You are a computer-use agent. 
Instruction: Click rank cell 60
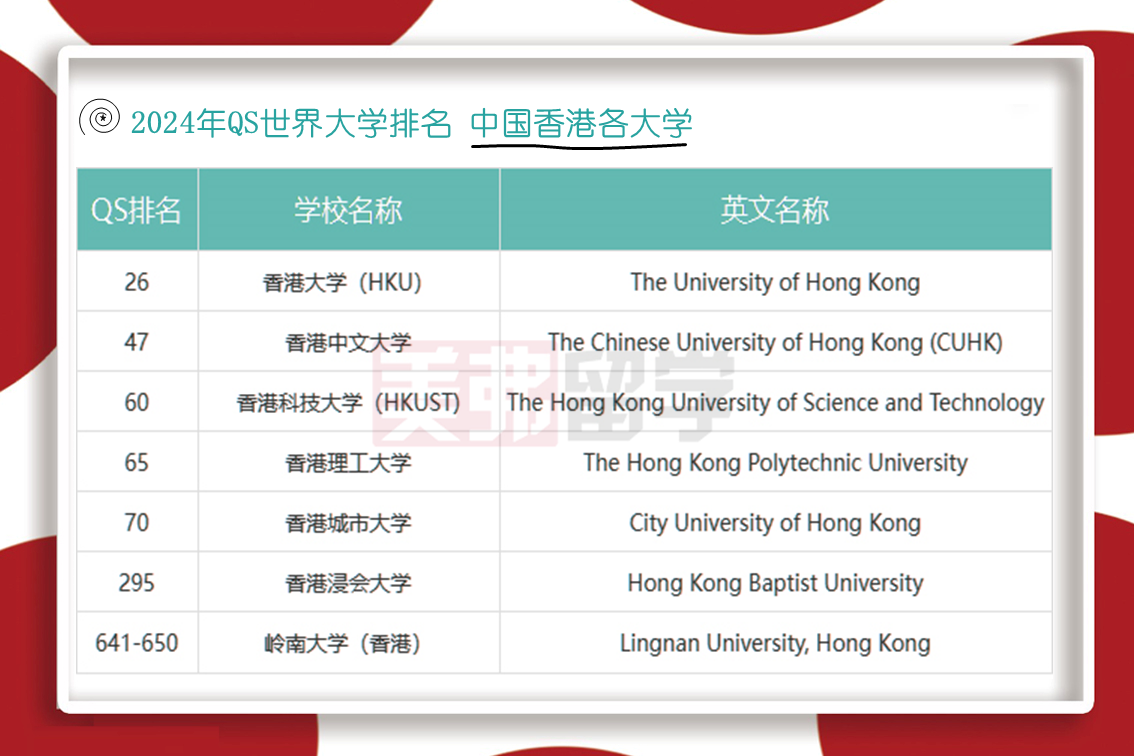point(137,402)
